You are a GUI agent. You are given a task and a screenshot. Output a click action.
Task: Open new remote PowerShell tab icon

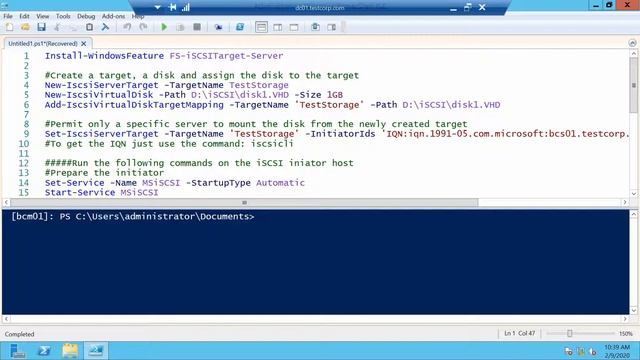click(x=218, y=27)
